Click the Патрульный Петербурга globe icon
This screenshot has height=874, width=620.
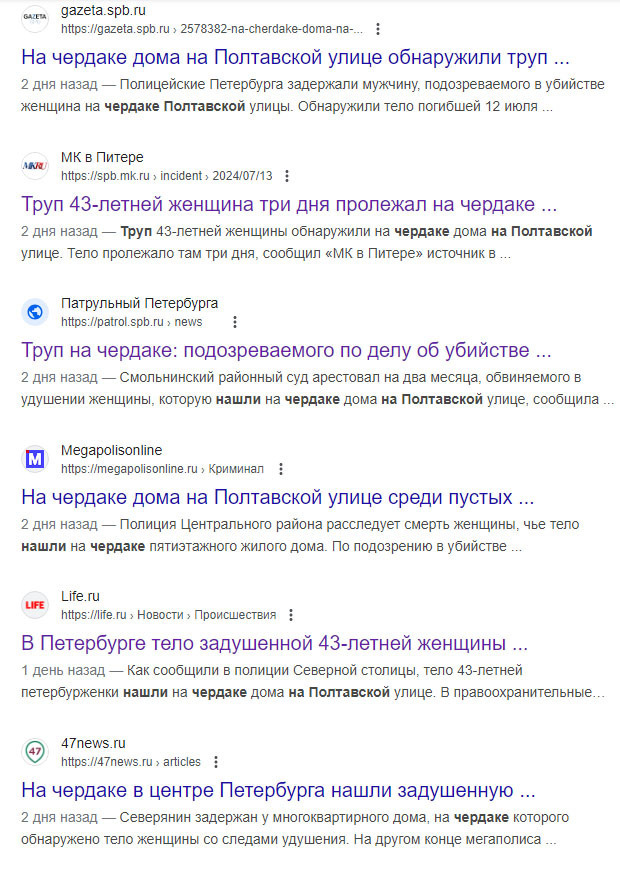tap(35, 312)
